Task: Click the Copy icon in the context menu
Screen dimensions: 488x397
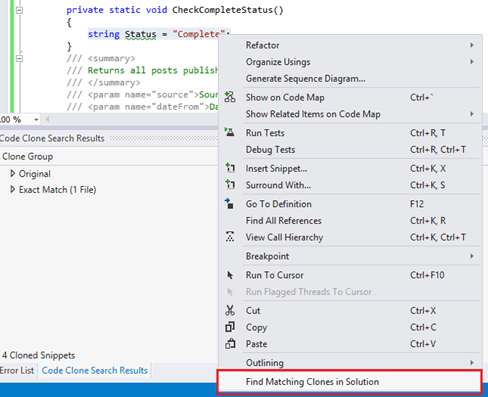Action: coord(230,327)
